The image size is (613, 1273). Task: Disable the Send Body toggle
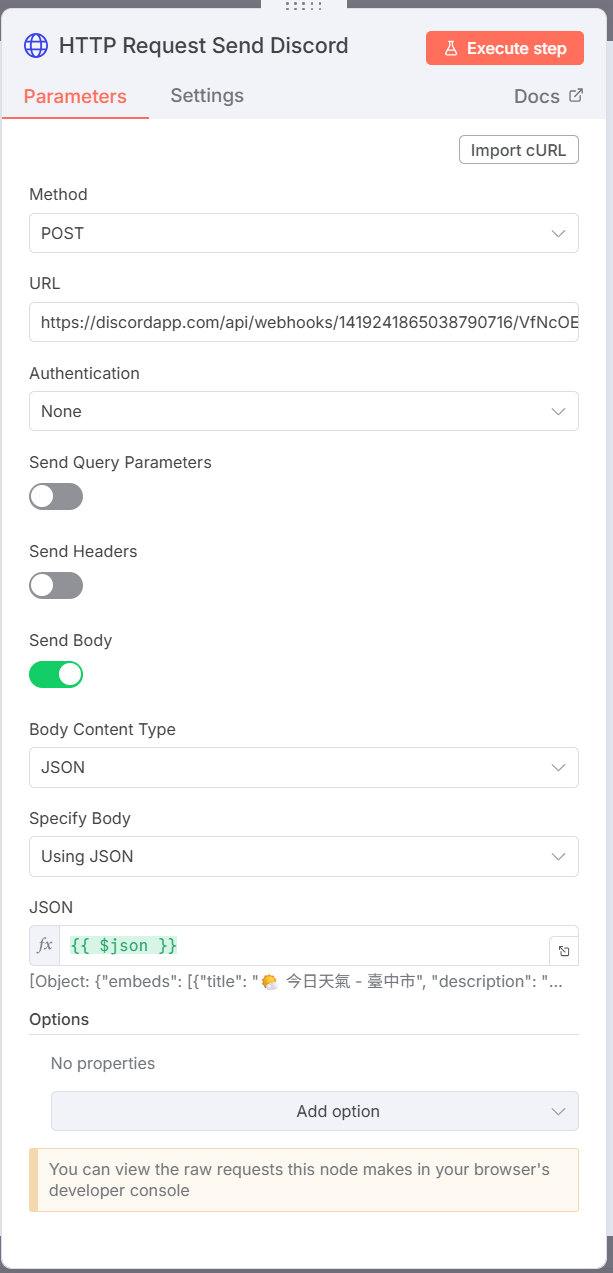tap(56, 675)
